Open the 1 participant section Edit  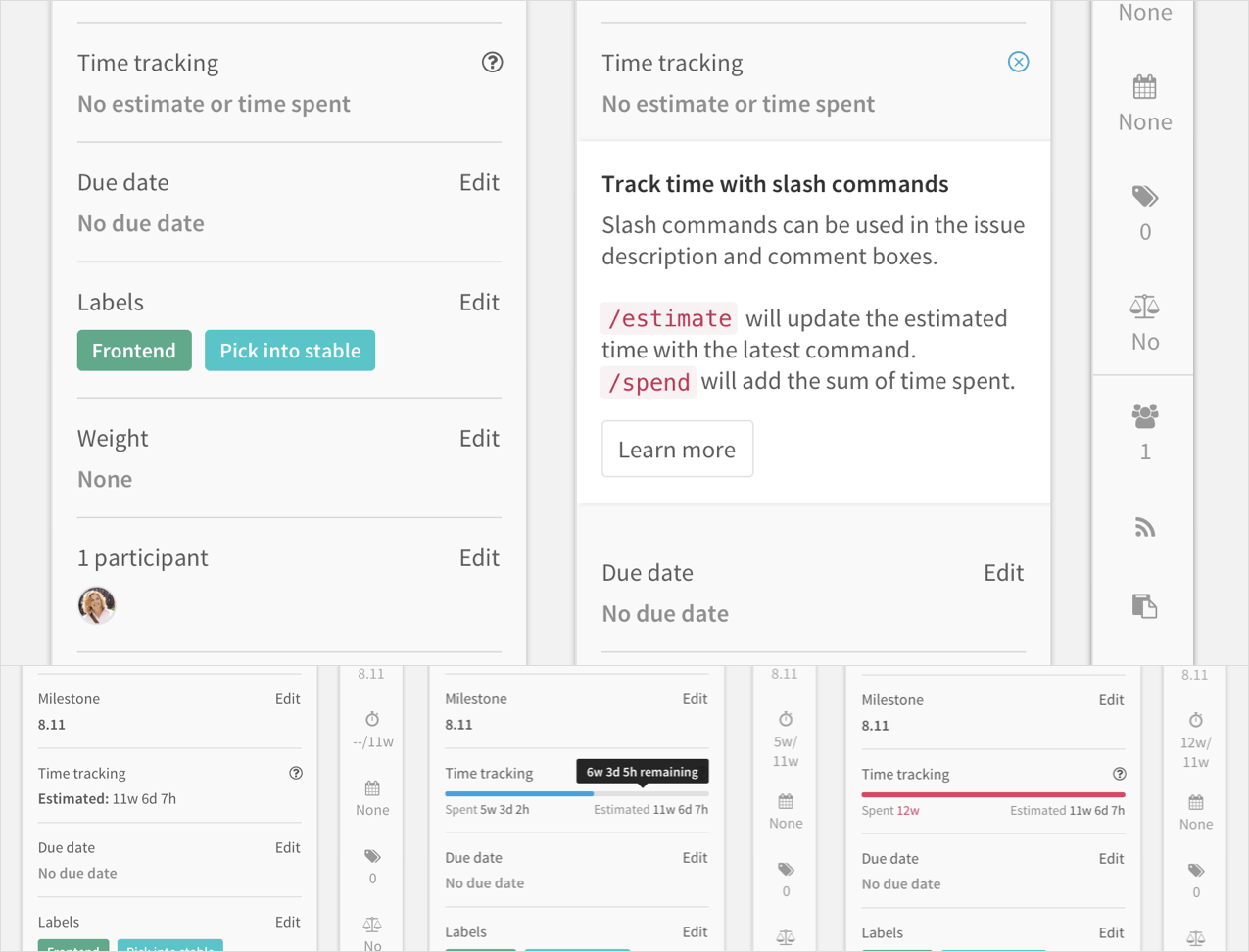coord(479,557)
